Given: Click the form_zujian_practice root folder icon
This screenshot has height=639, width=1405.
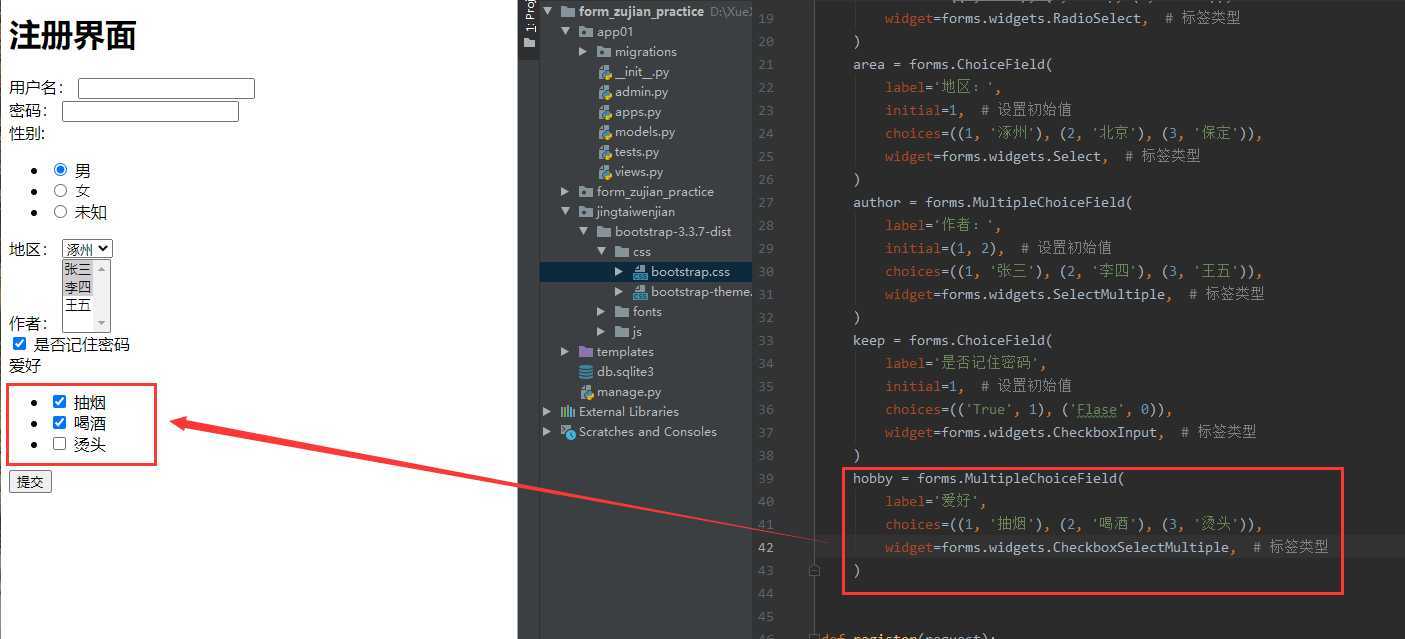Looking at the screenshot, I should click(568, 12).
